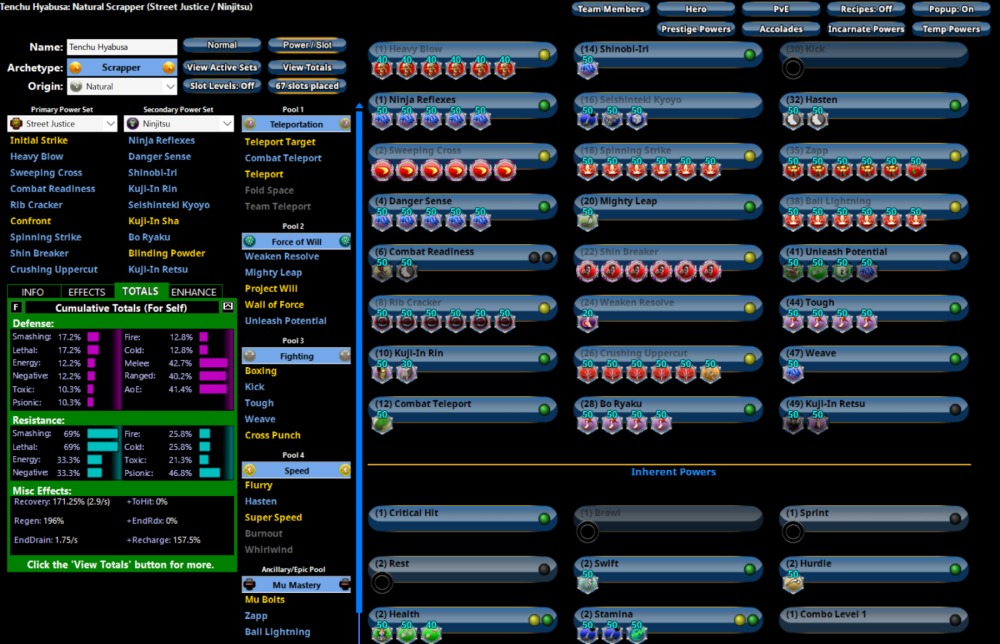Toggle the Recipes: Off button
1000x644 pixels.
click(868, 8)
